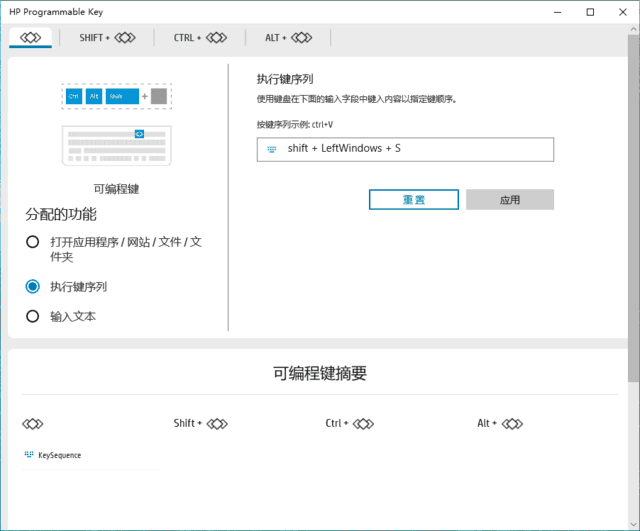The height and width of the screenshot is (531, 640).
Task: Select 打开应用程序 / 网站 / 文件 / 文件夹 radio option
Action: (32, 242)
